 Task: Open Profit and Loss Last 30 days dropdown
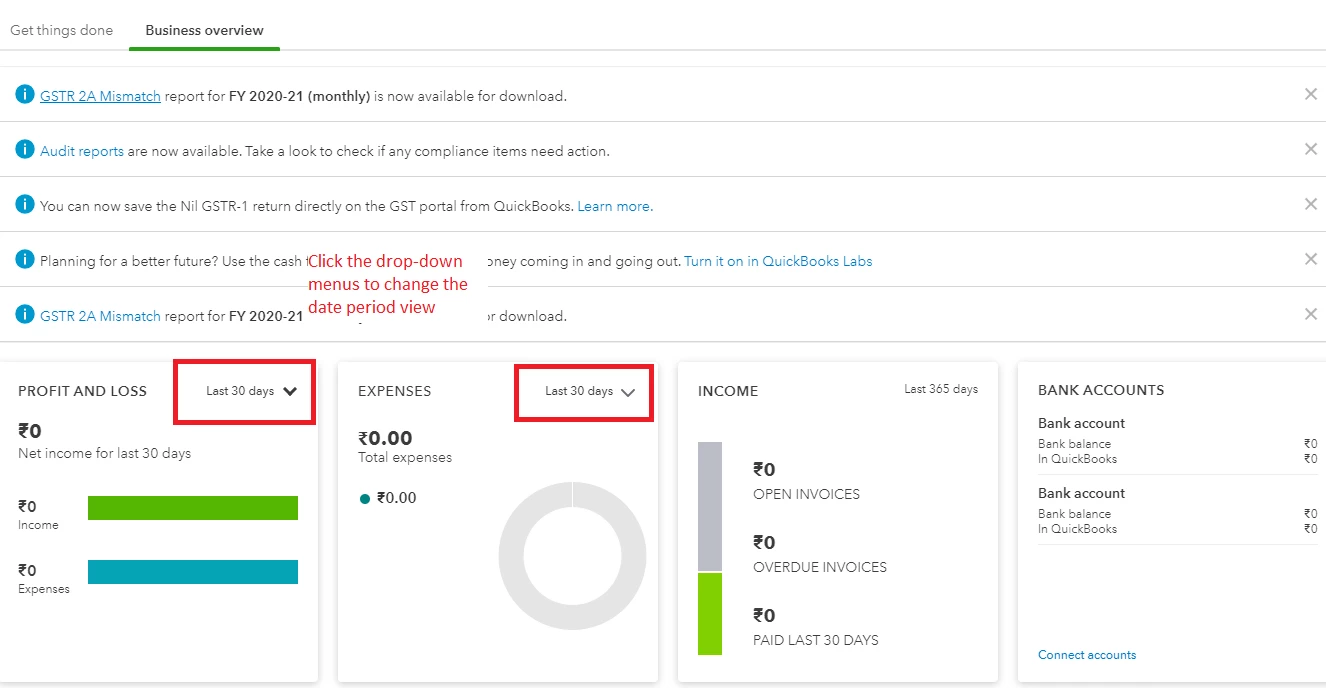click(252, 391)
